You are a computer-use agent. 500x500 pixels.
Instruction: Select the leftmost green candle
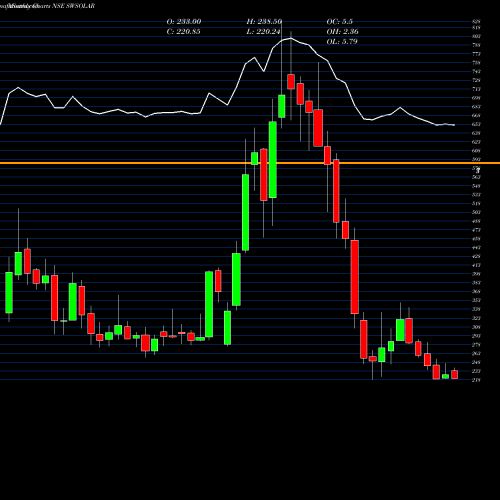9,293
